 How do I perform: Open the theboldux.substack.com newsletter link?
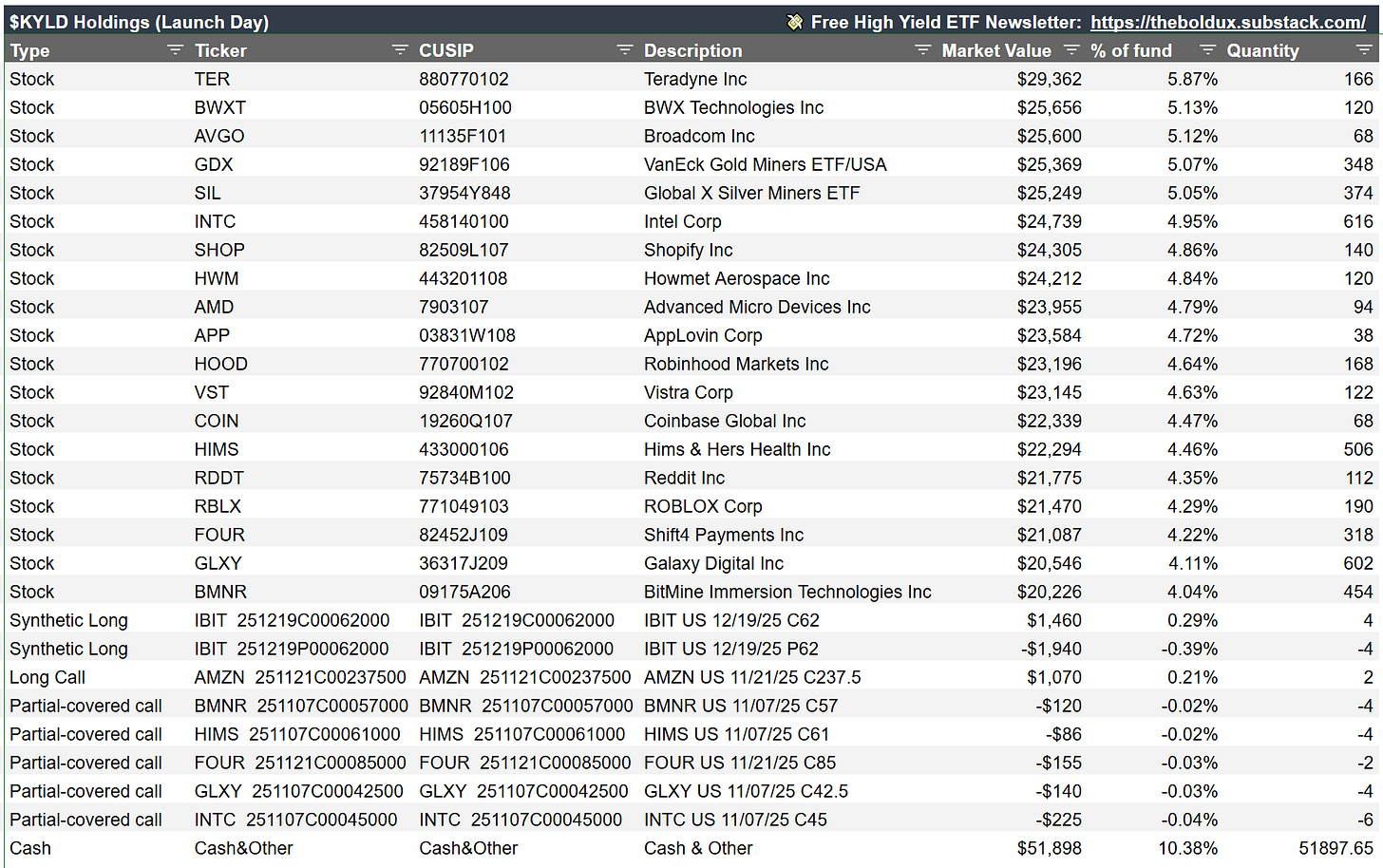click(x=1228, y=22)
